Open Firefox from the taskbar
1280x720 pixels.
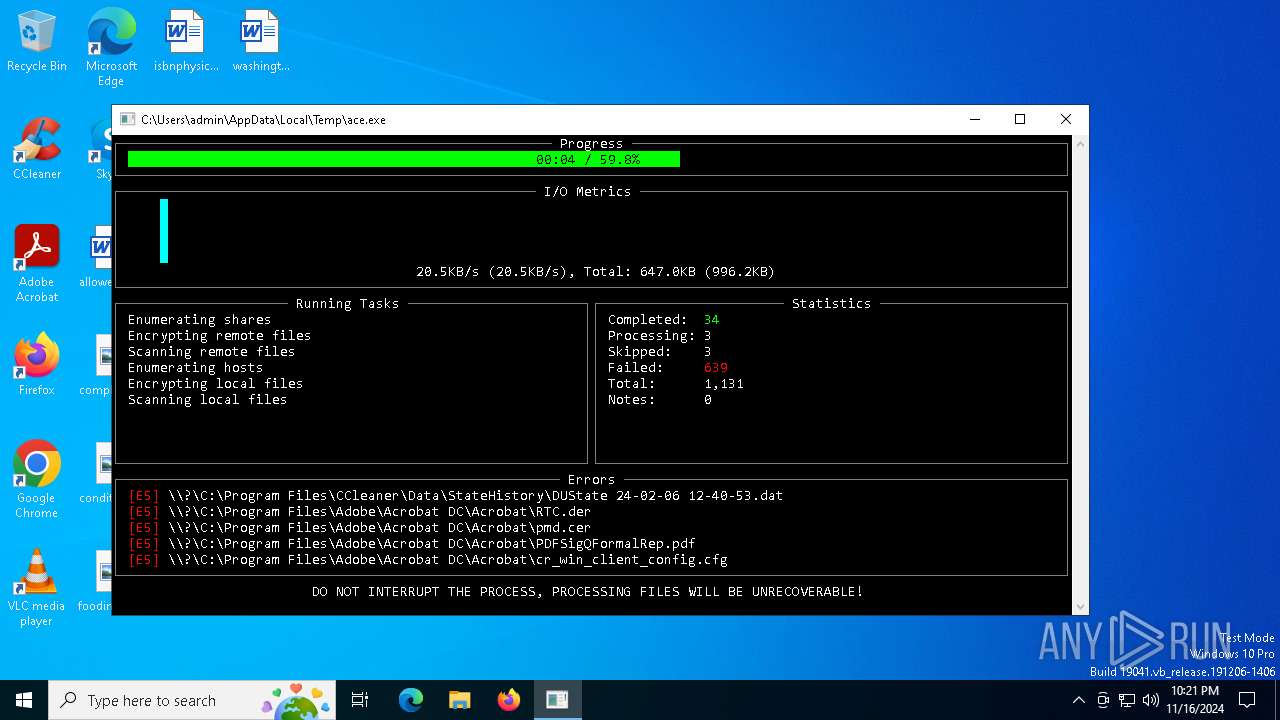[508, 700]
